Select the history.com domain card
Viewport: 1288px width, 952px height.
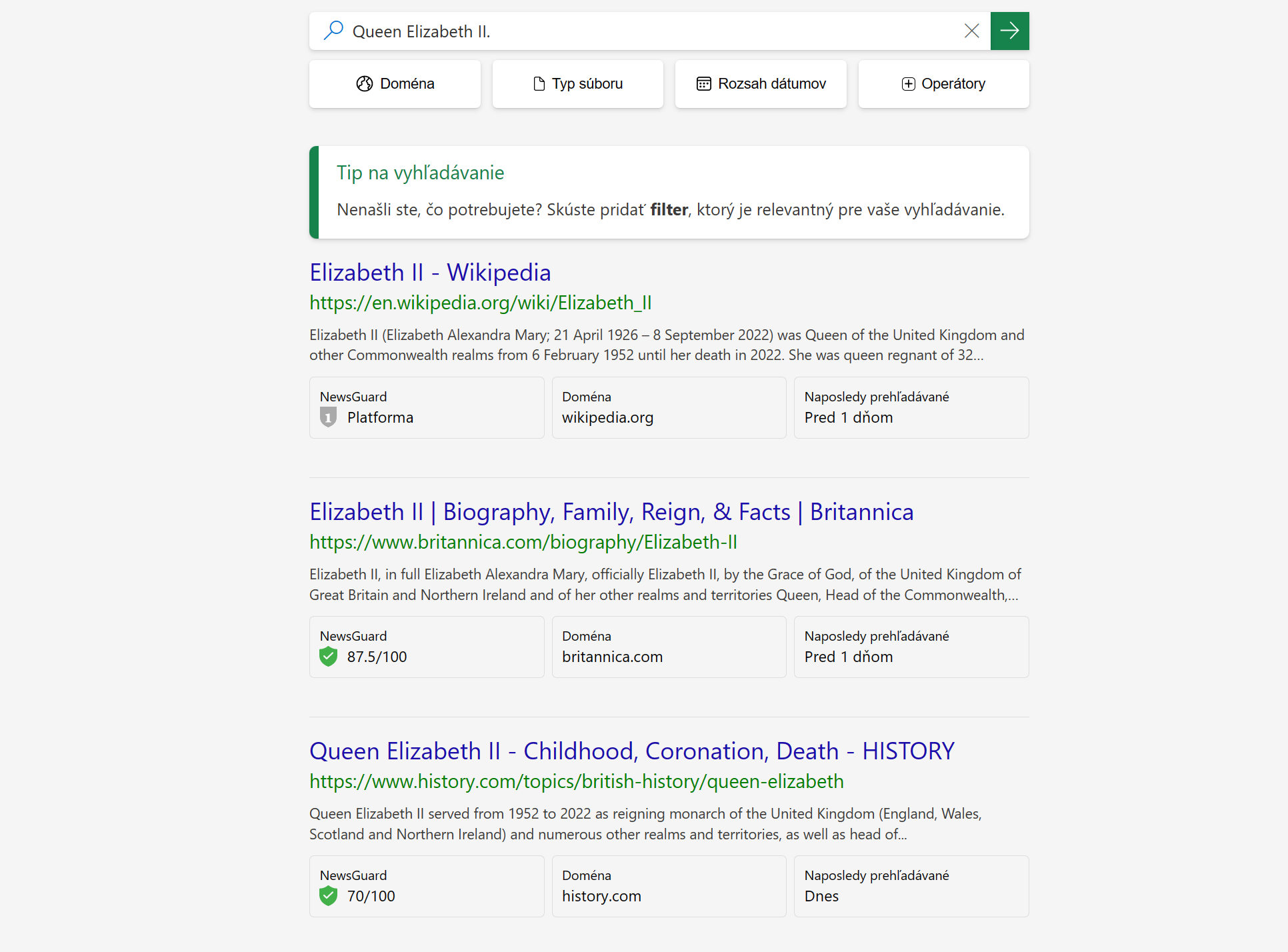click(669, 886)
